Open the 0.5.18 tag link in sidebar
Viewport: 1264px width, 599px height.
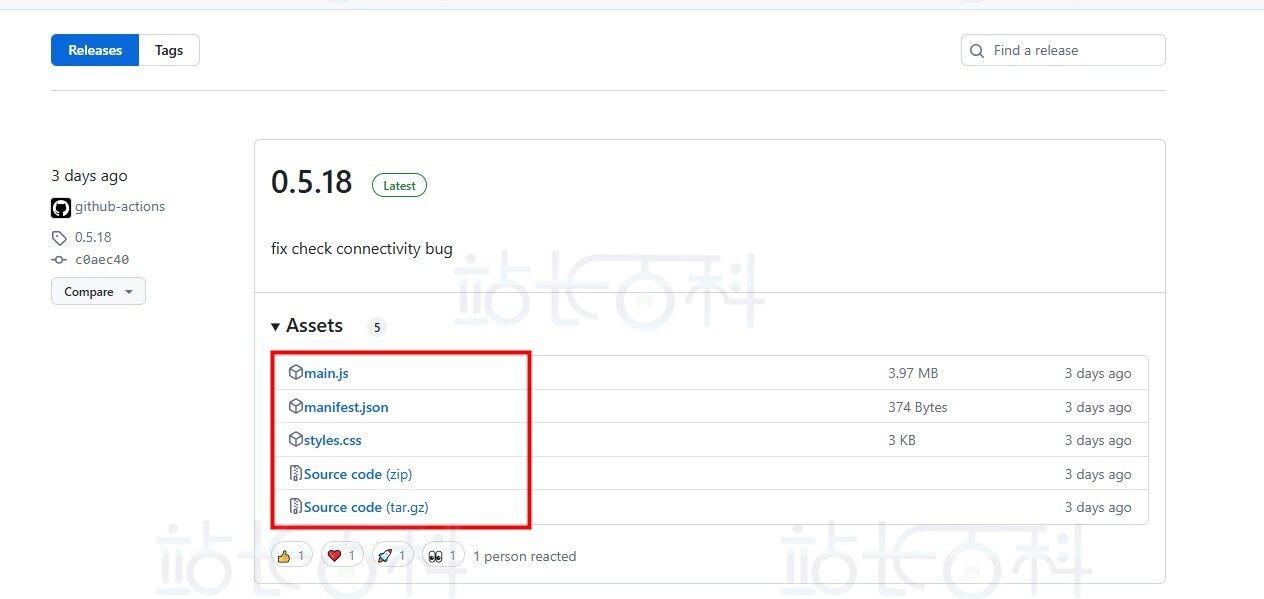pos(93,238)
